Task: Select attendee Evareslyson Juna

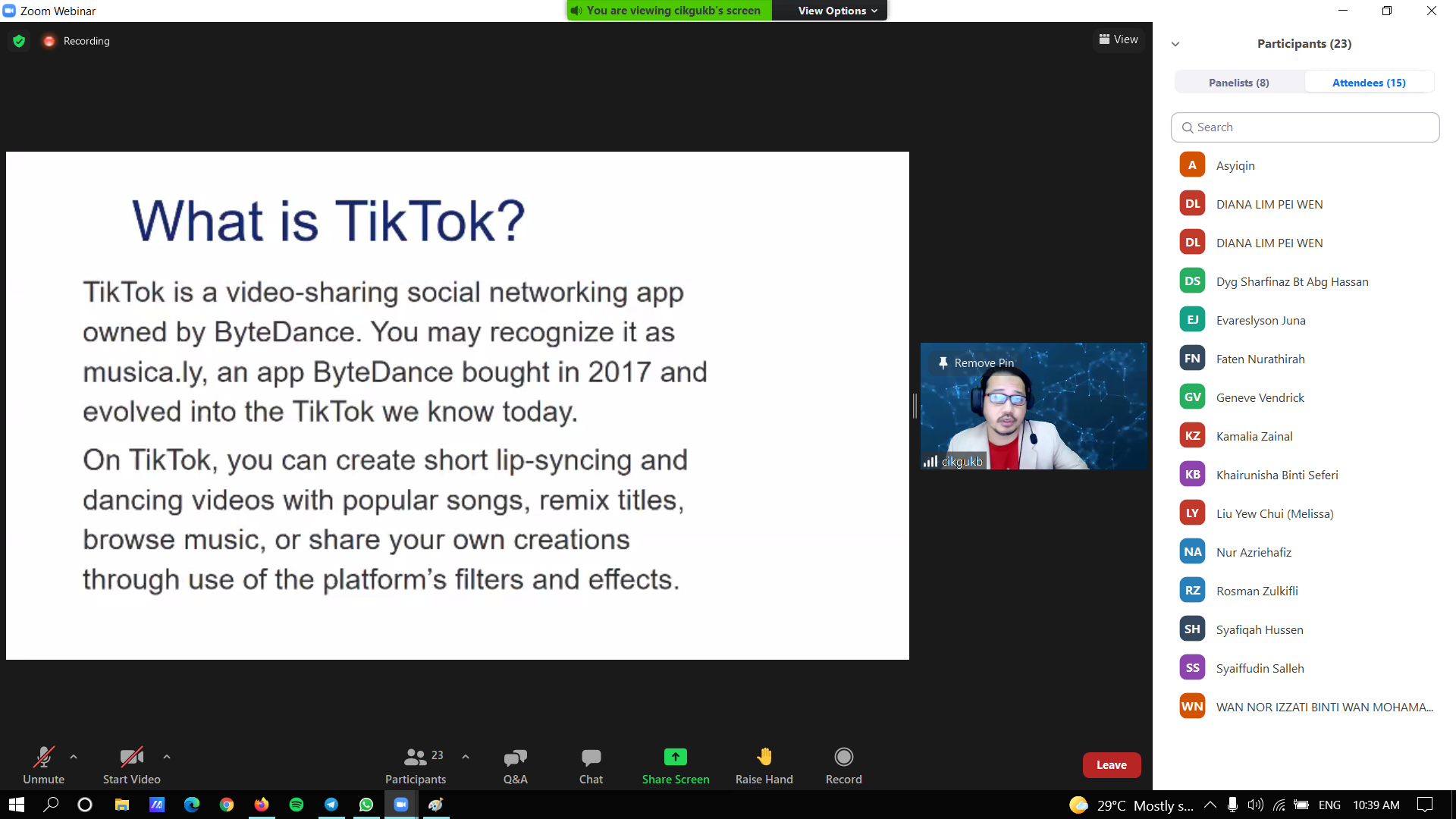Action: (1304, 320)
